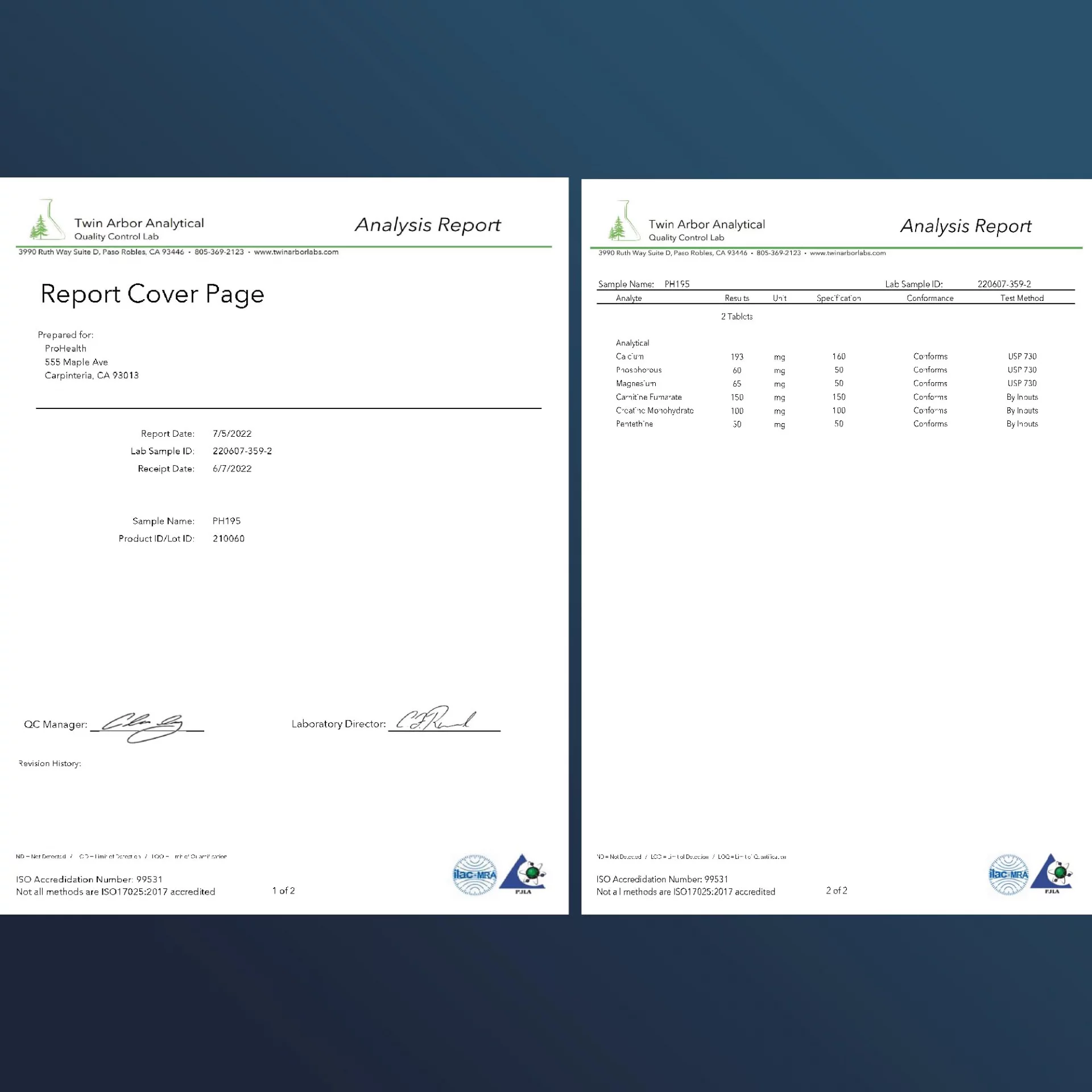
Task: Click the Test Method column header
Action: [1022, 298]
